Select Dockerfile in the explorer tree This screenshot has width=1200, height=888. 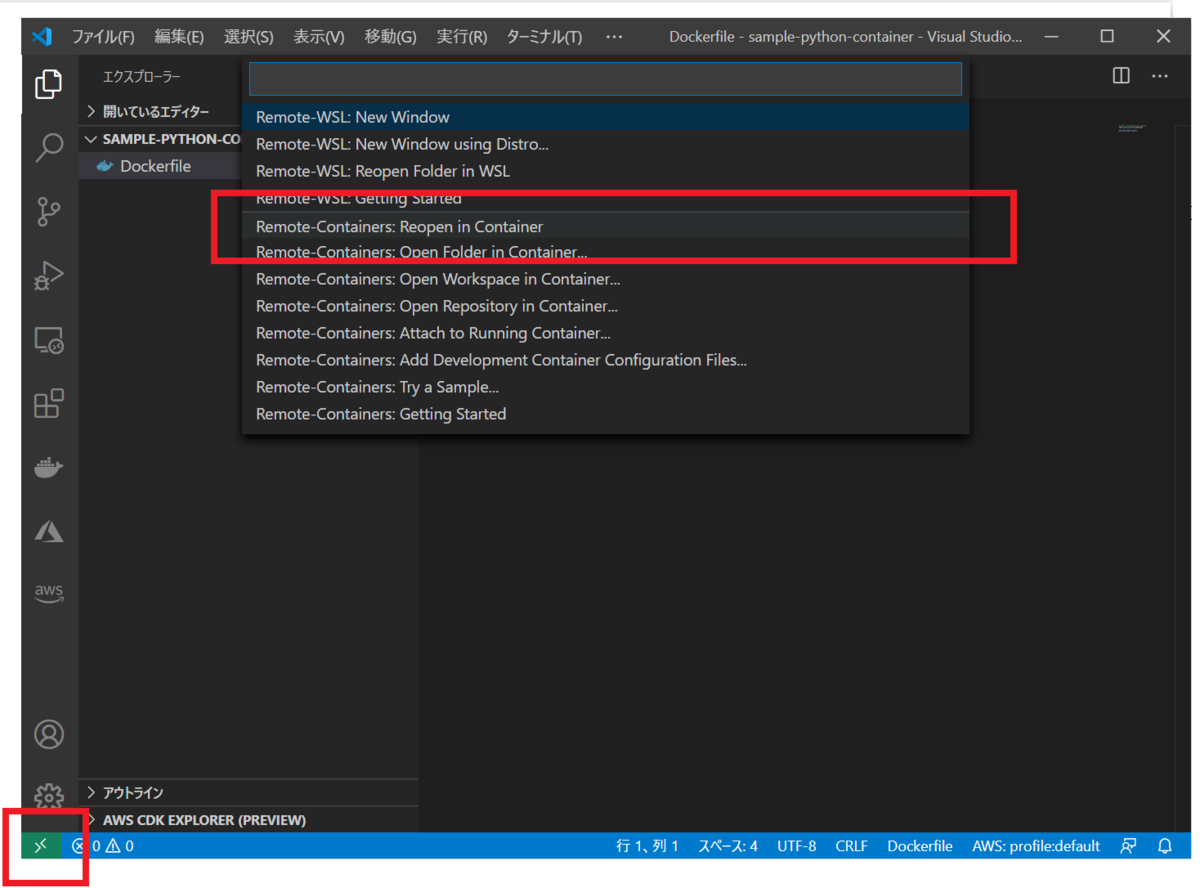pos(156,166)
